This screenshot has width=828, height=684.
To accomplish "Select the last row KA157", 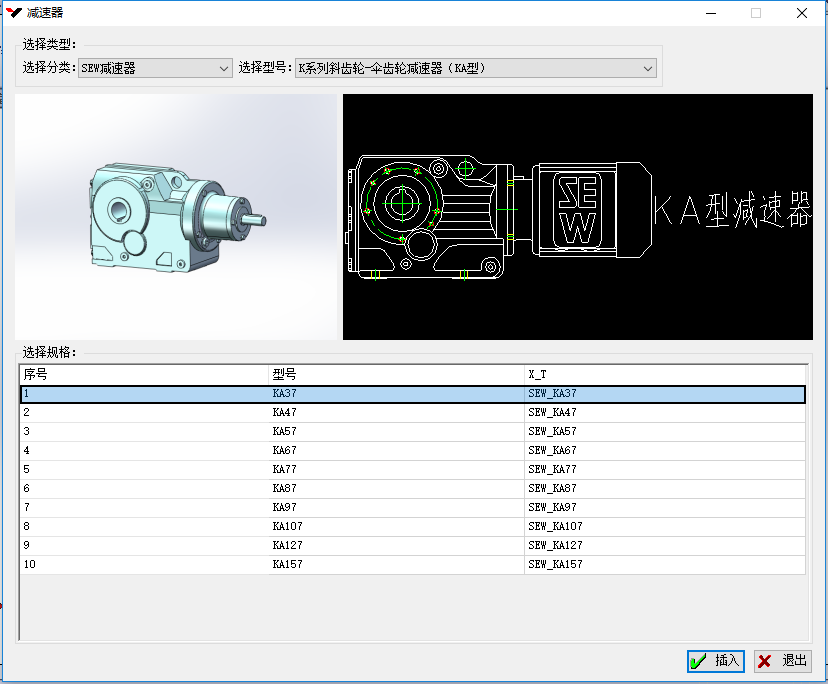I will pos(287,565).
